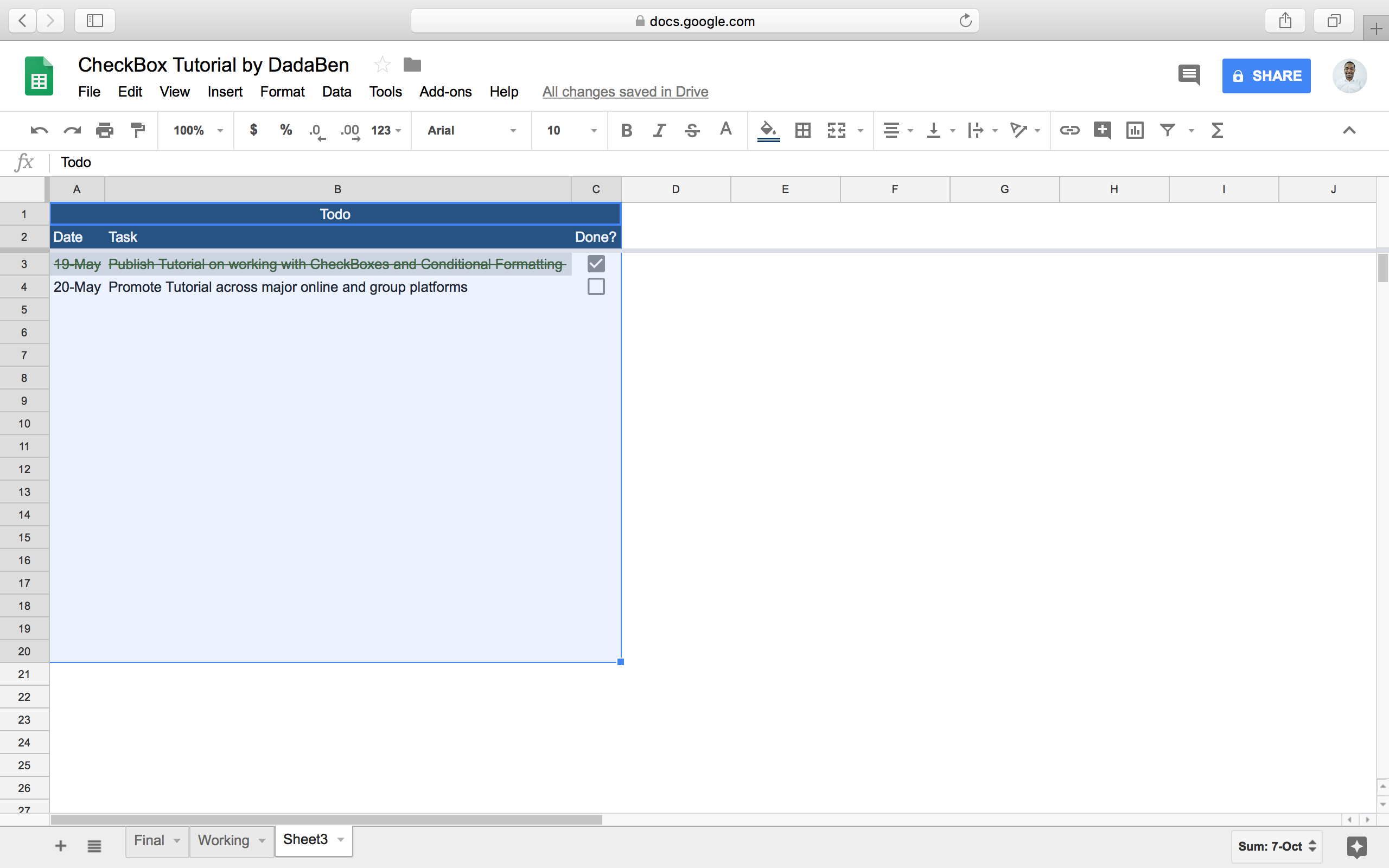Insert a link with chain icon
Image resolution: width=1389 pixels, height=868 pixels.
(1069, 130)
